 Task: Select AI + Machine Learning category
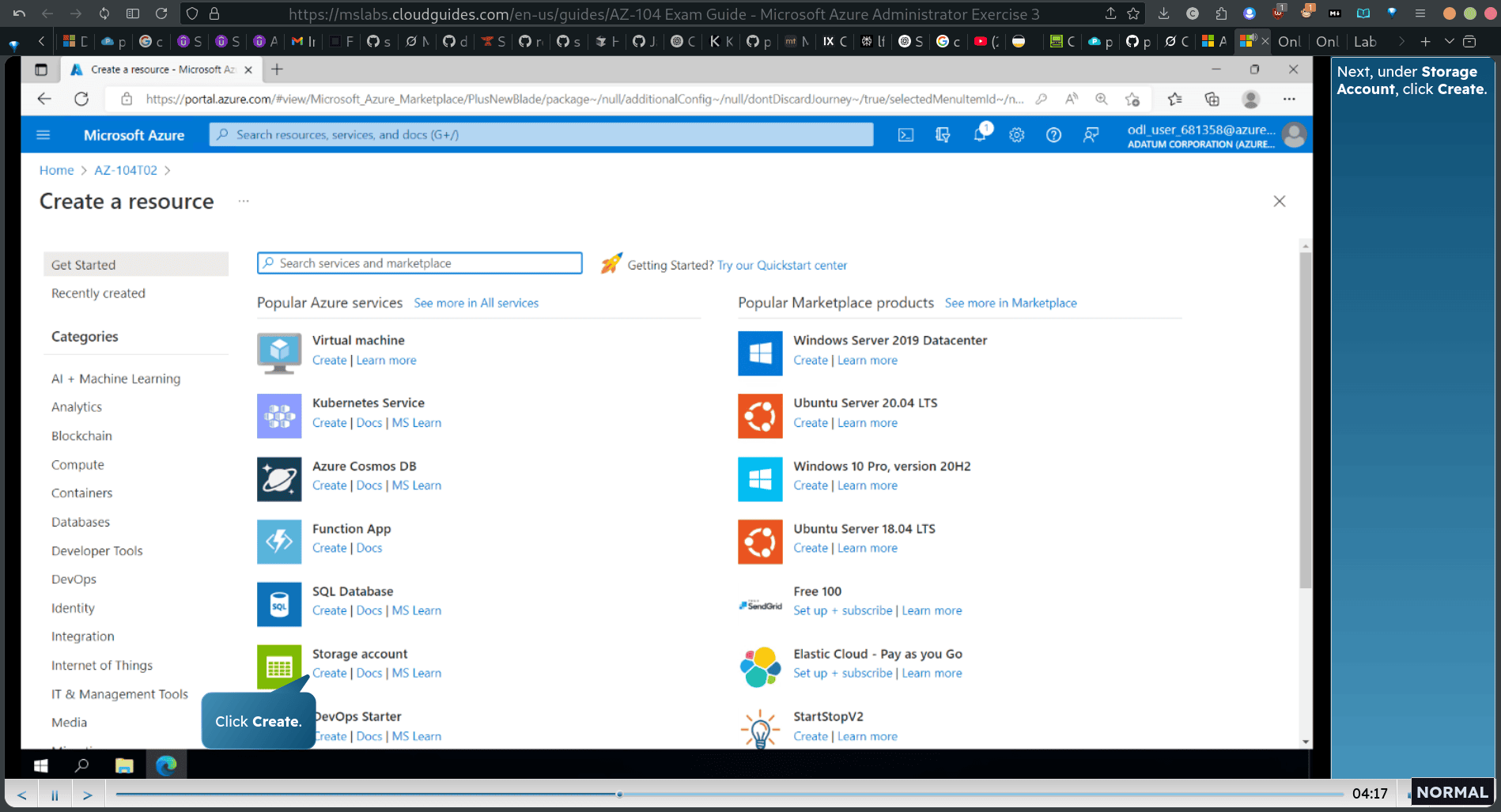115,379
